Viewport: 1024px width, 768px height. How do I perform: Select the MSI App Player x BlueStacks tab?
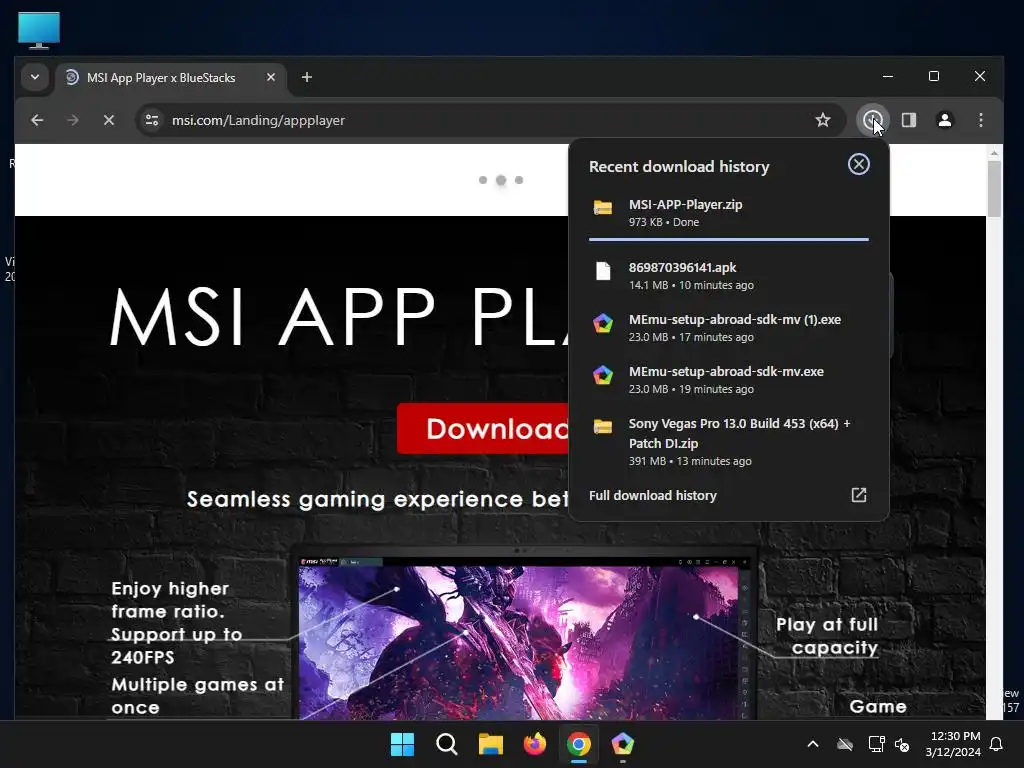click(171, 78)
